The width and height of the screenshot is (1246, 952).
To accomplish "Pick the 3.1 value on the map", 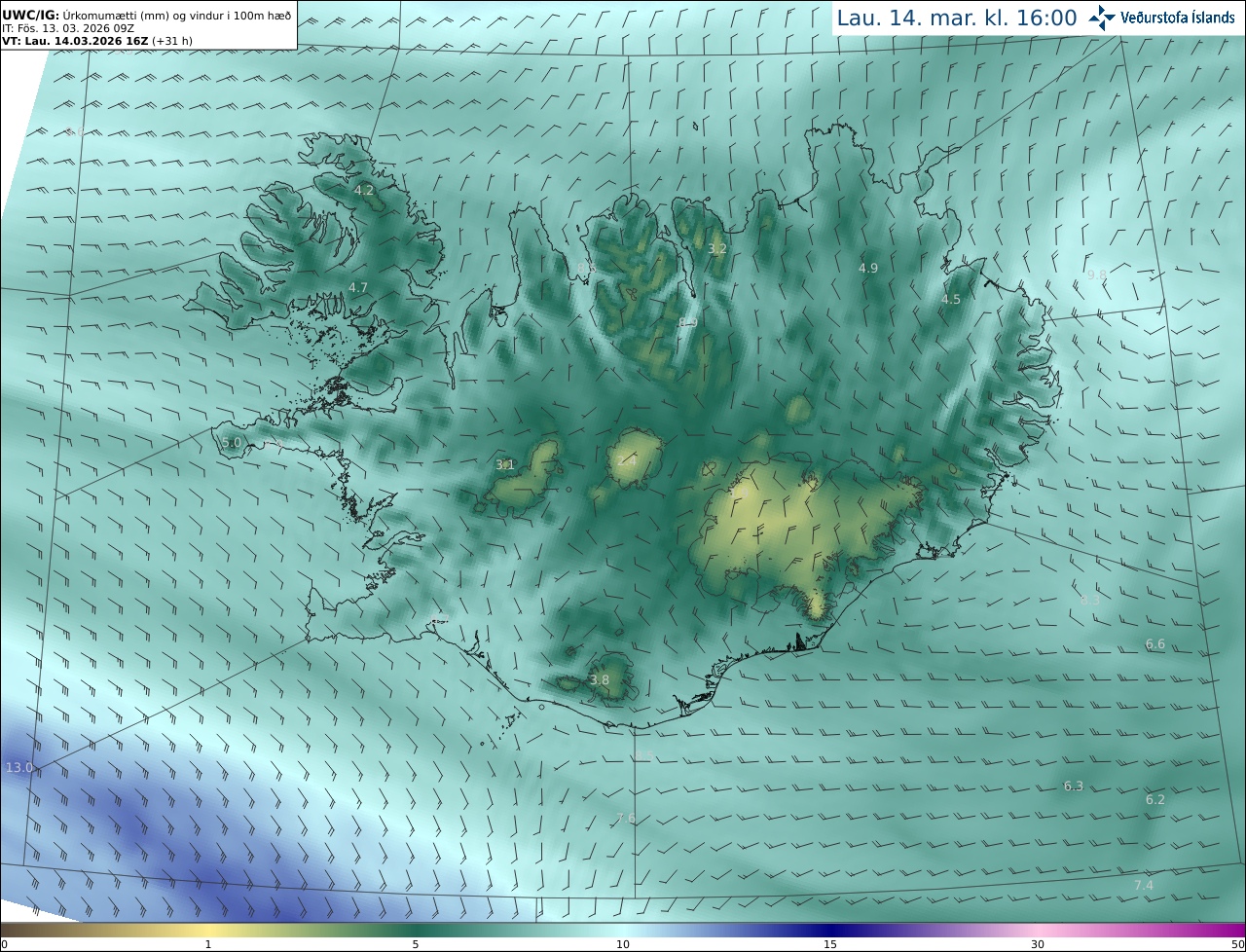I will [x=504, y=464].
